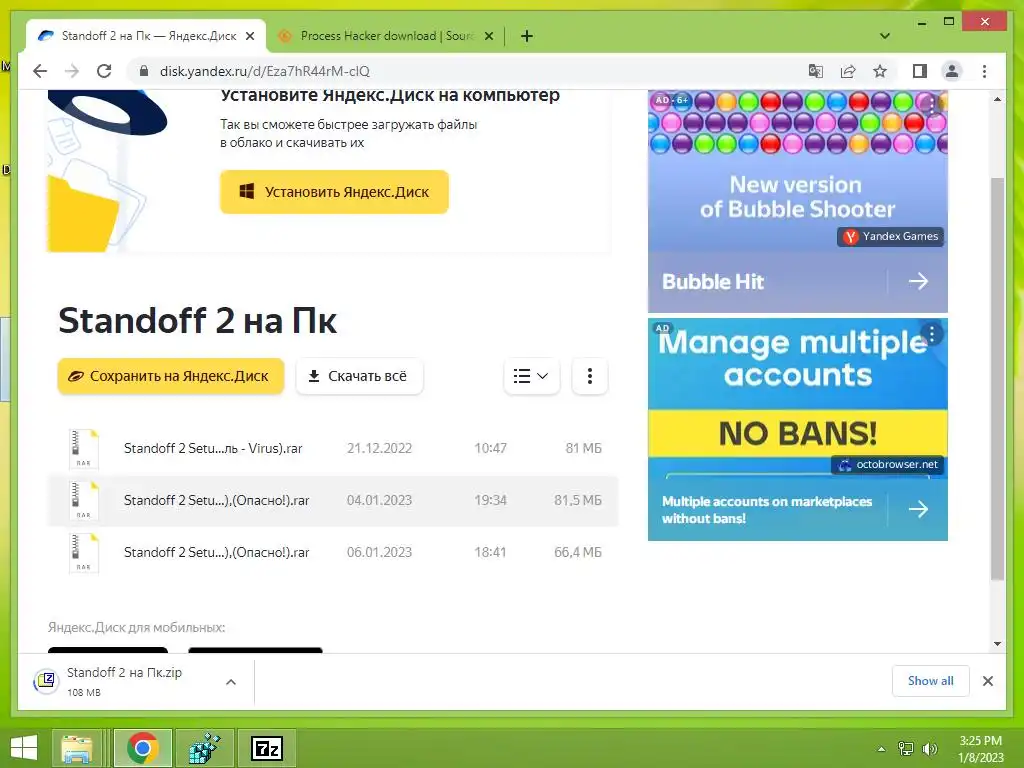This screenshot has width=1024, height=768.
Task: Bookmark this page with the star icon
Action: 880,71
